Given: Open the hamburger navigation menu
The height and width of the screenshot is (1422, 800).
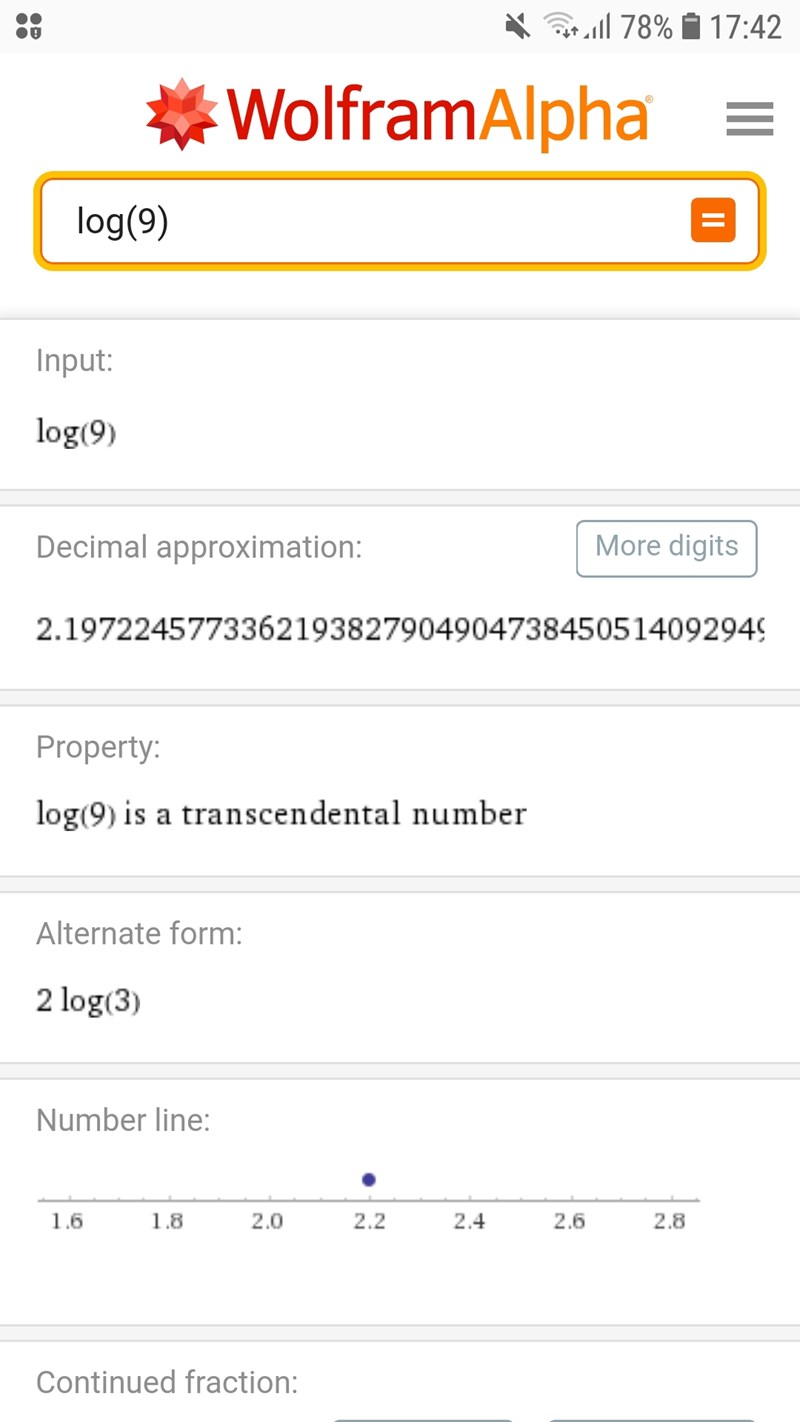Looking at the screenshot, I should pyautogui.click(x=749, y=119).
